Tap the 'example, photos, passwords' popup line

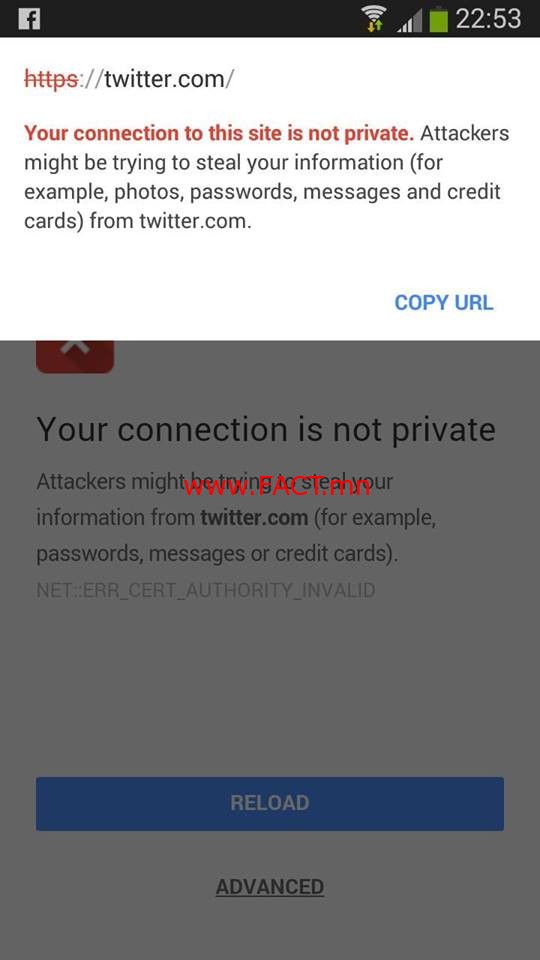[x=262, y=192]
